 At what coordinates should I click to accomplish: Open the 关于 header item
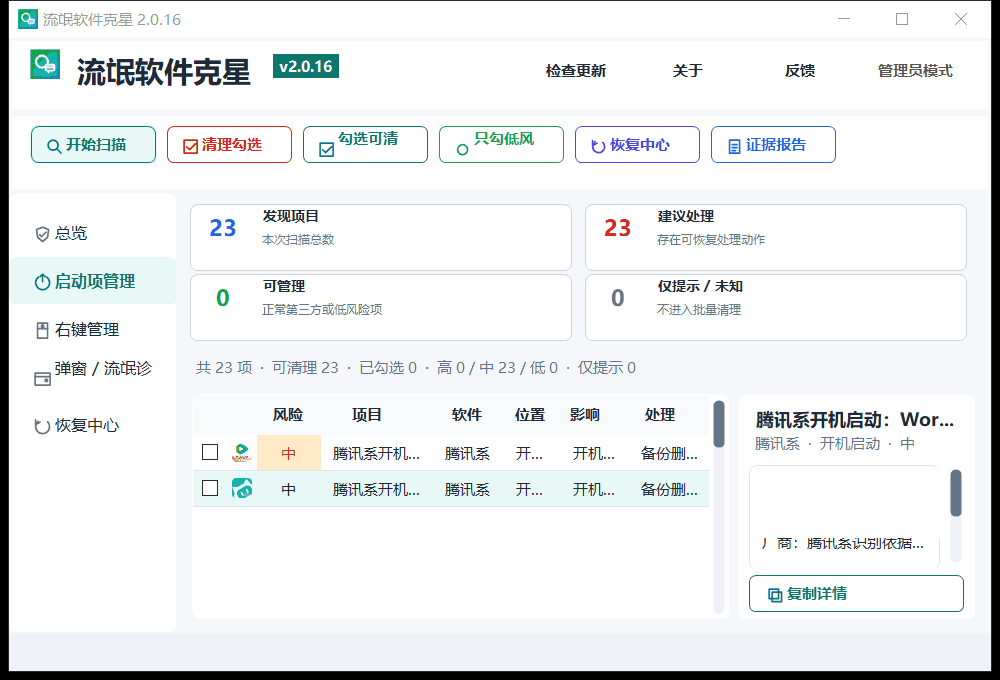pyautogui.click(x=688, y=71)
